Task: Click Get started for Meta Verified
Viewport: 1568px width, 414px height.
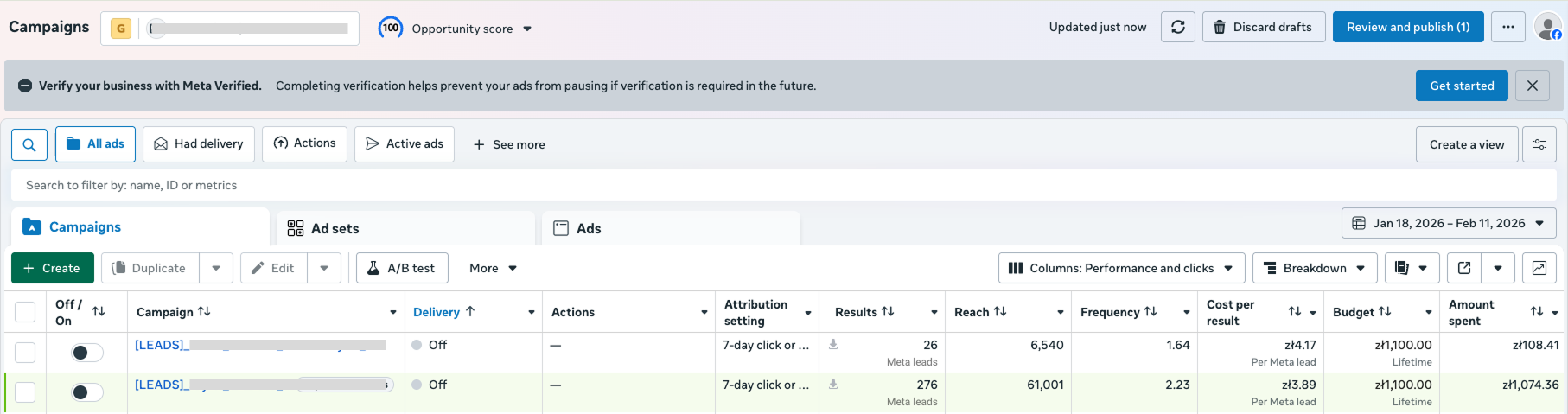Action: pos(1462,86)
